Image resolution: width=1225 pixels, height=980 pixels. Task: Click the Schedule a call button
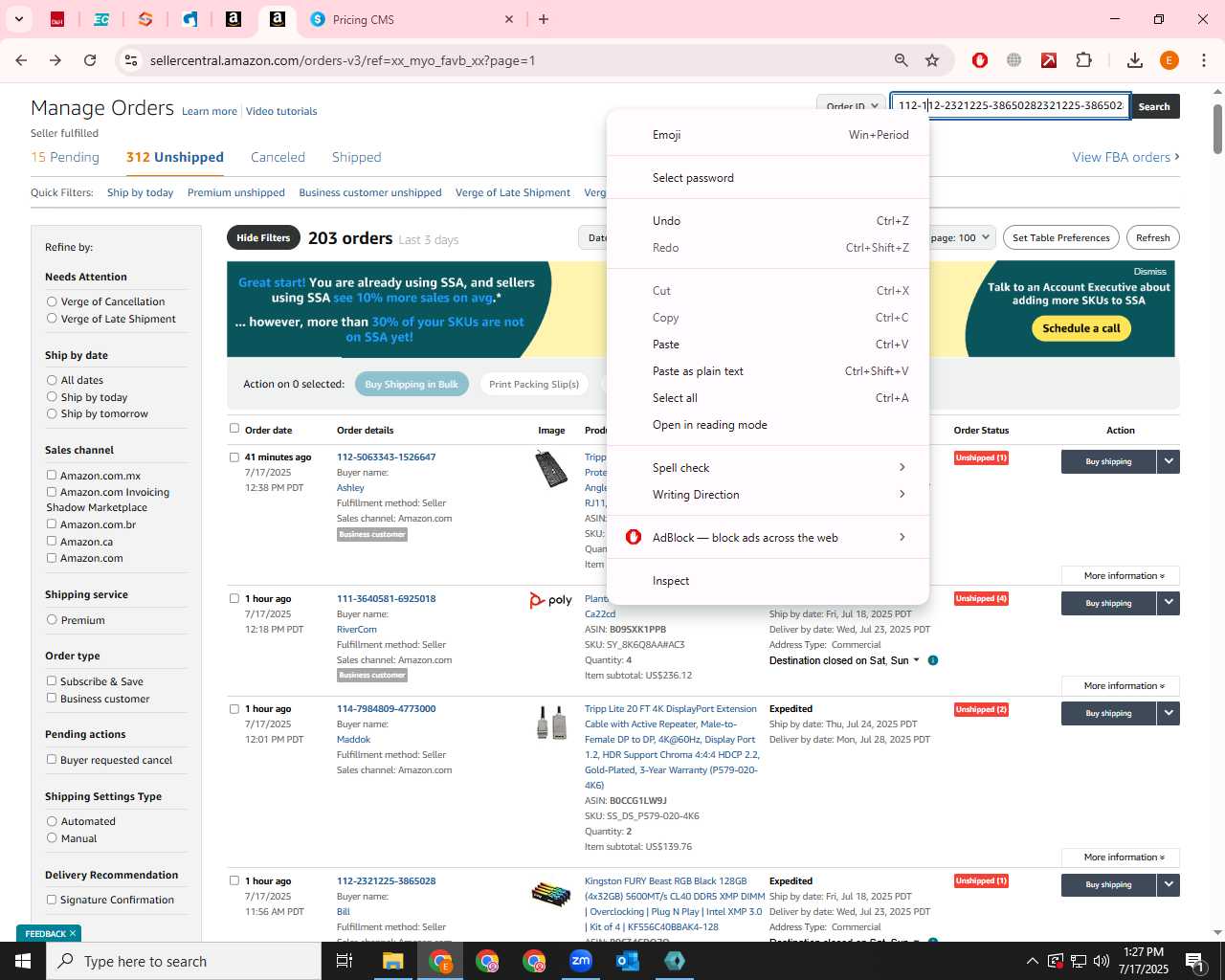click(1081, 328)
